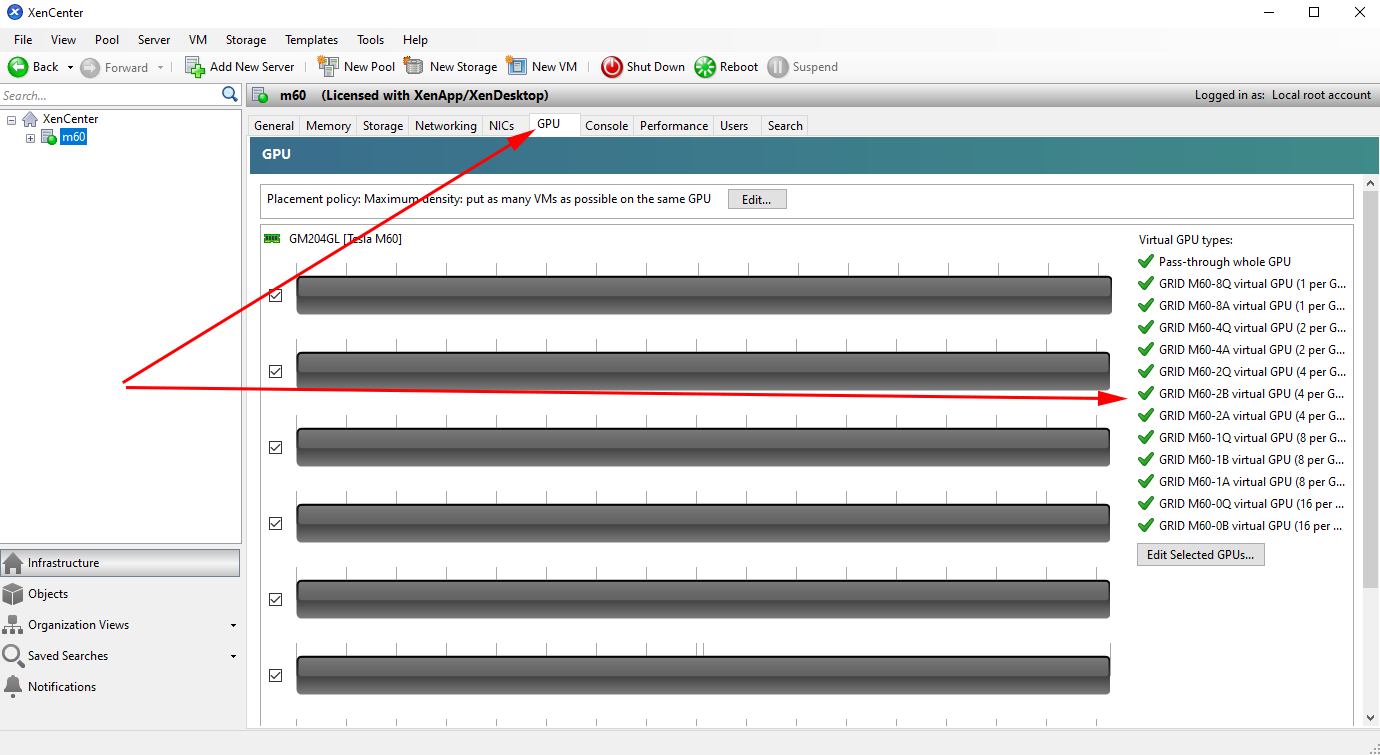
Task: Expand the m60 server tree node
Action: click(30, 138)
